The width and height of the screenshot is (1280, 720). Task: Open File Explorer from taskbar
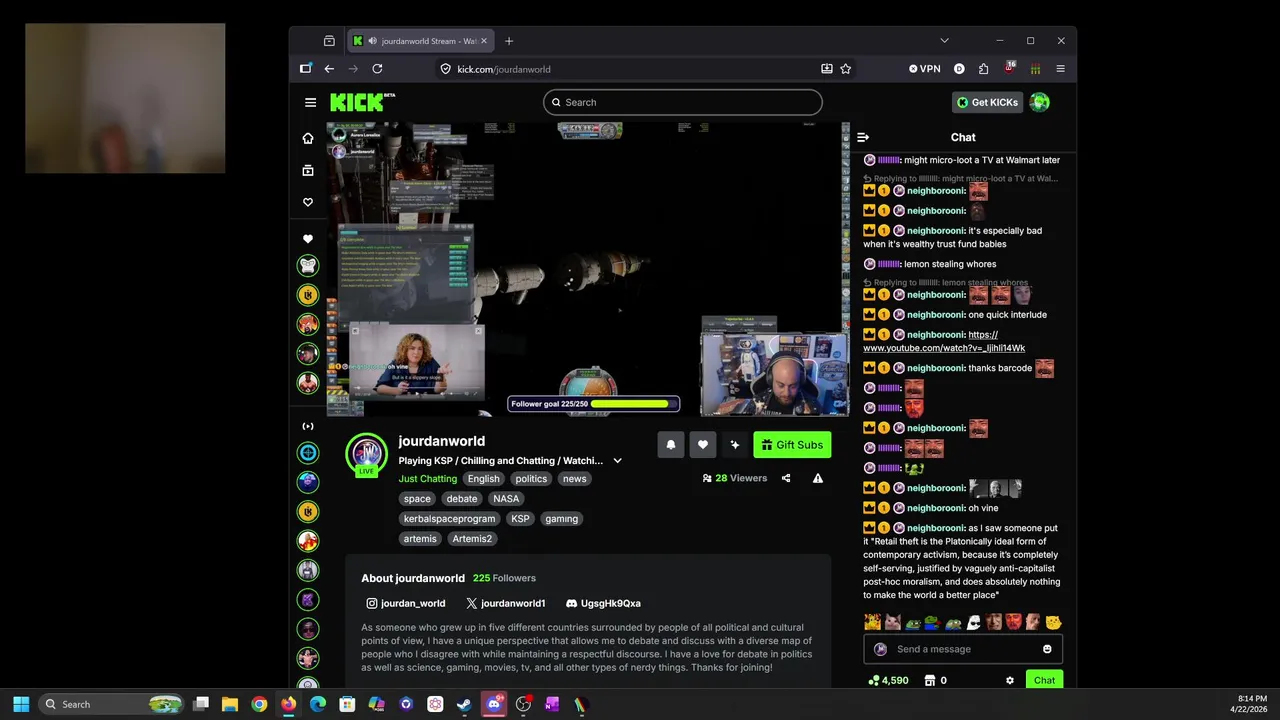pyautogui.click(x=230, y=704)
